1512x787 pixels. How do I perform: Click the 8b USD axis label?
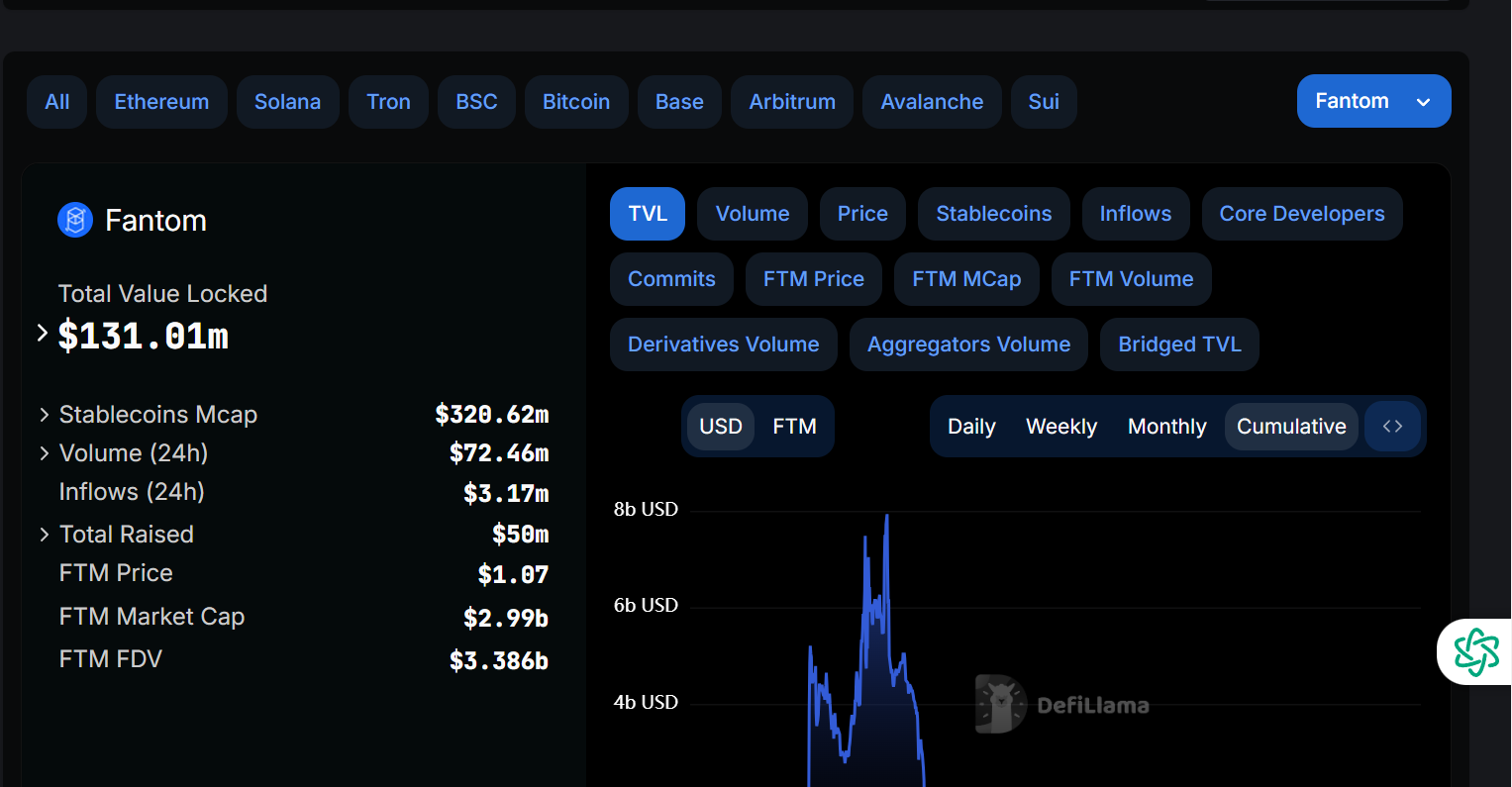click(x=646, y=510)
